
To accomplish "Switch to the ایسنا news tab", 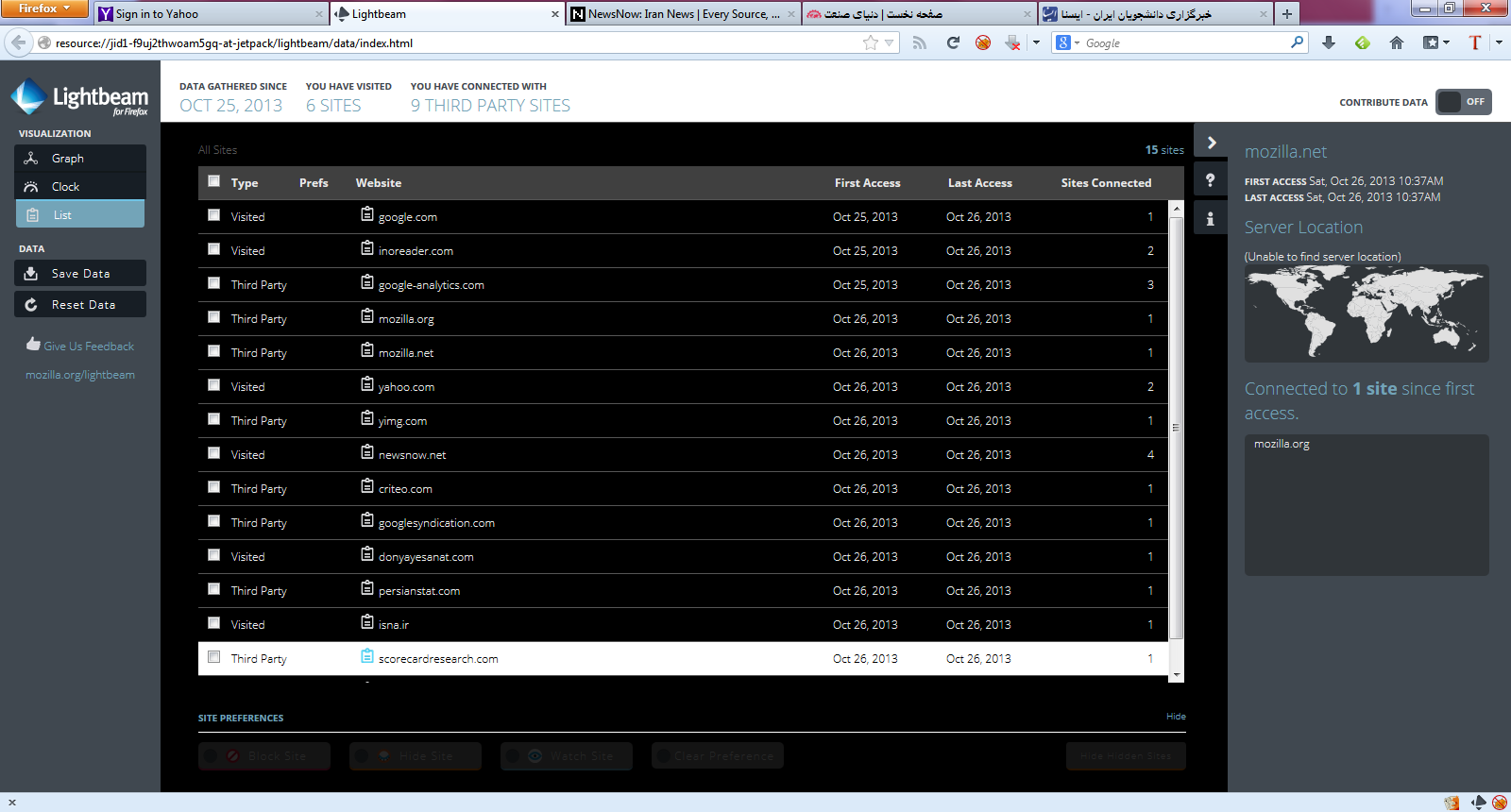I will [x=1156, y=14].
